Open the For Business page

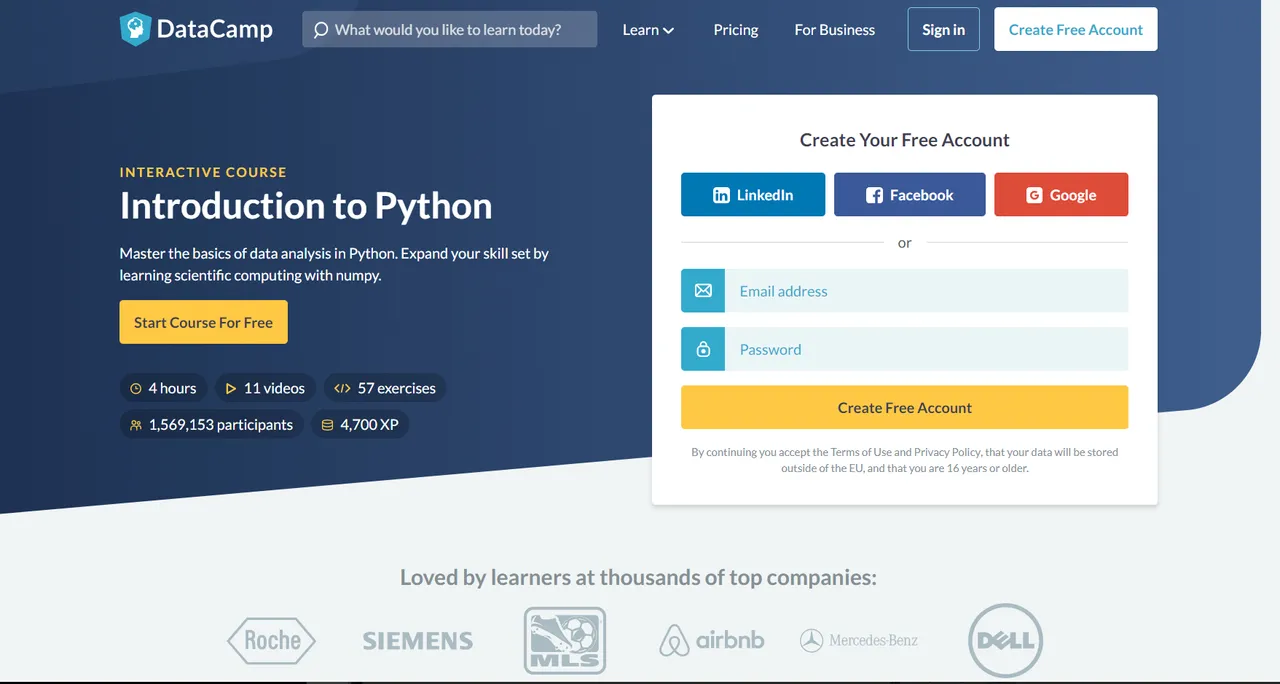[x=835, y=30]
